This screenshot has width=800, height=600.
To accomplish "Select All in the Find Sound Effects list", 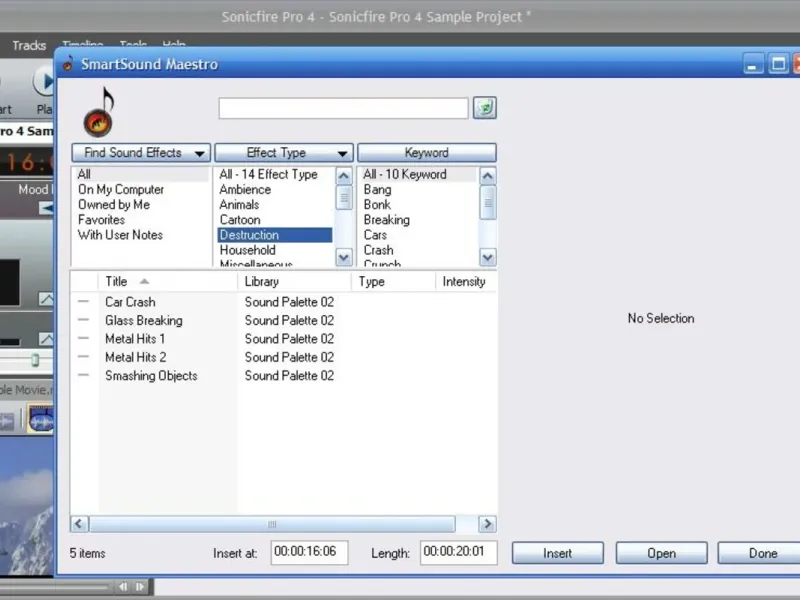I will 141,174.
